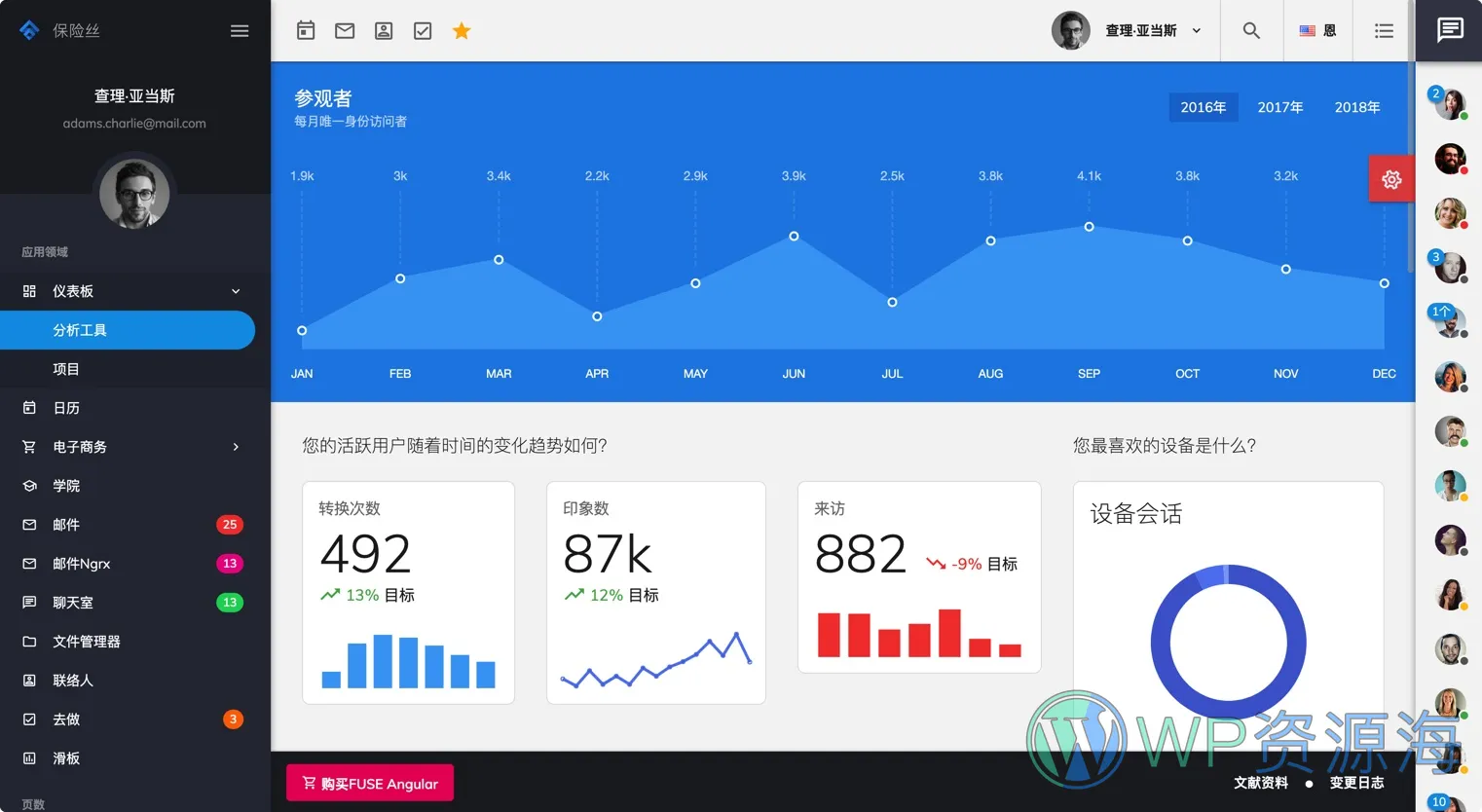Screen dimensions: 1482x812
Task: Switch the visitors chart to 2018年
Action: (x=1356, y=107)
